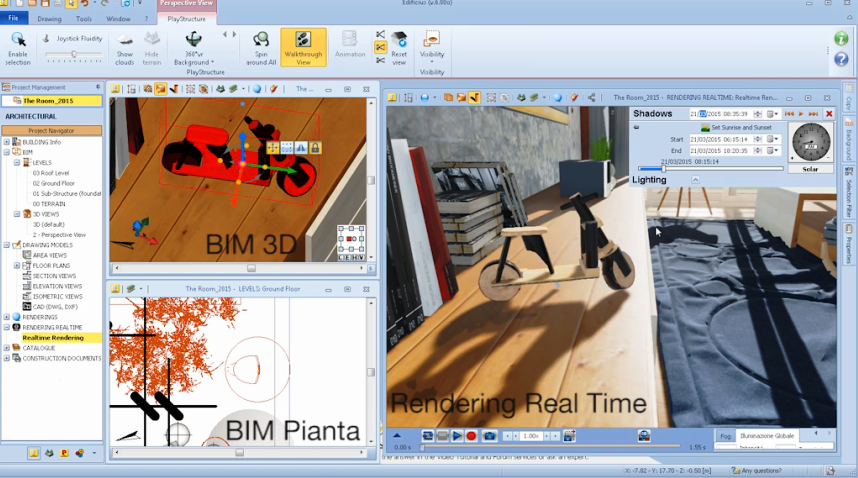
Task: Select Realtime Rendering tree item
Action: (x=53, y=338)
